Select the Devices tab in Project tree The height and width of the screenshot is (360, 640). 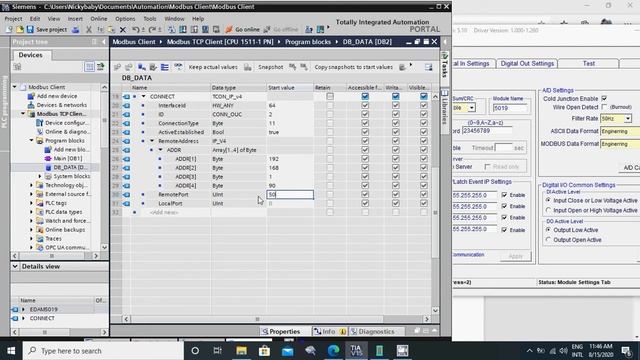(31, 55)
